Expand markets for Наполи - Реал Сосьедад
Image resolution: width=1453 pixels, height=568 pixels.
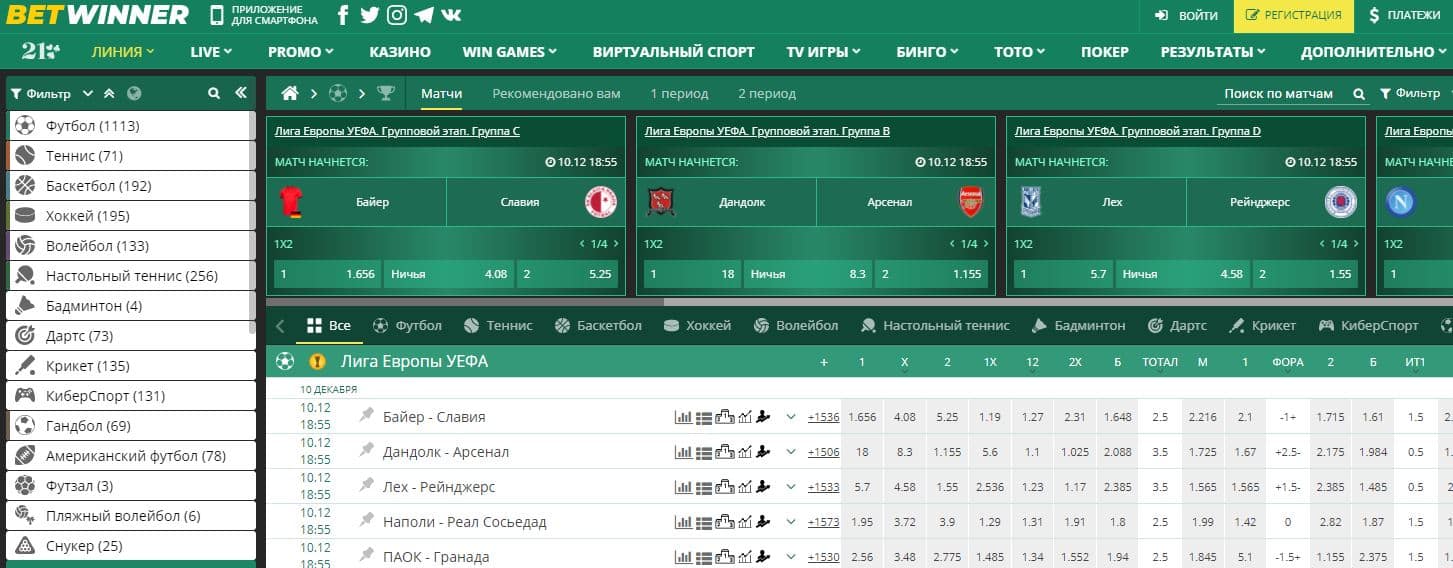[x=791, y=522]
